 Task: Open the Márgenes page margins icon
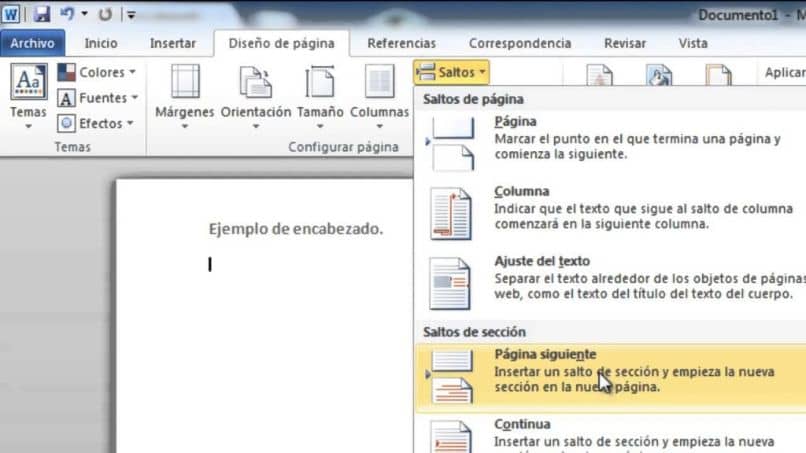[185, 81]
